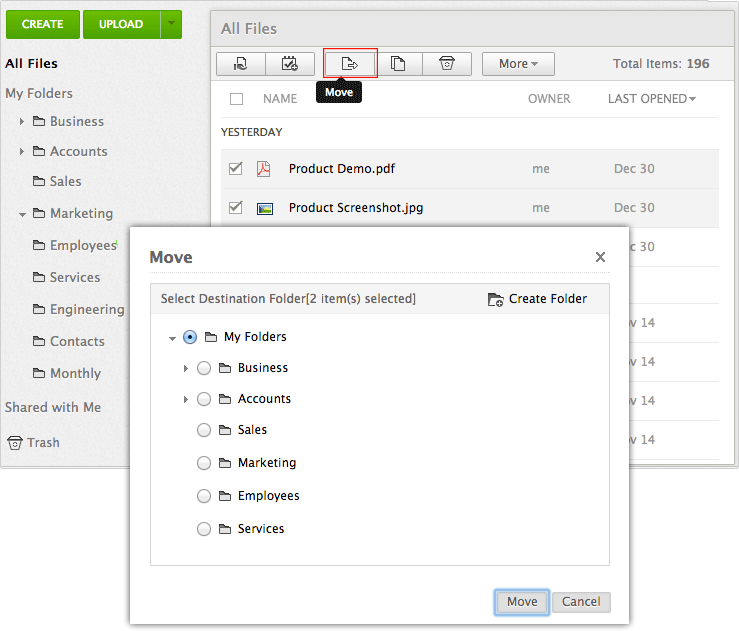Screen dimensions: 739x631
Task: Uncheck the Product Screenshot.jpg checkbox
Action: click(235, 207)
